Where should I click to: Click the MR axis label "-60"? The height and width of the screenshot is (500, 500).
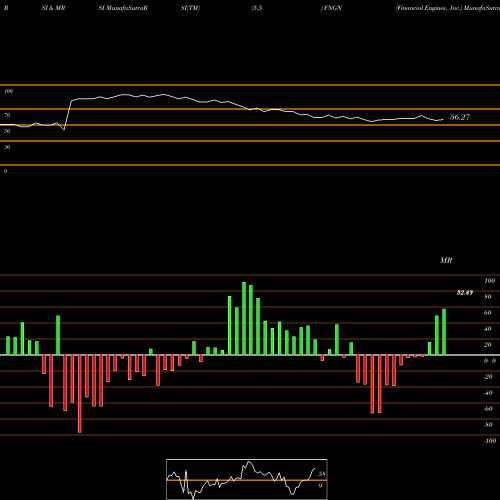coord(488,409)
